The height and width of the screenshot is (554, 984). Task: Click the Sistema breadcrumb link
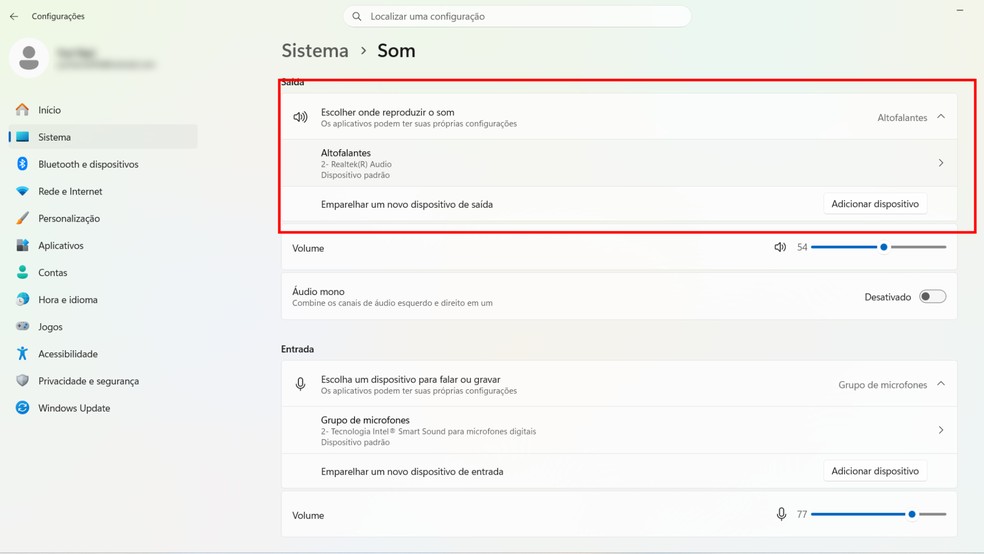click(314, 50)
